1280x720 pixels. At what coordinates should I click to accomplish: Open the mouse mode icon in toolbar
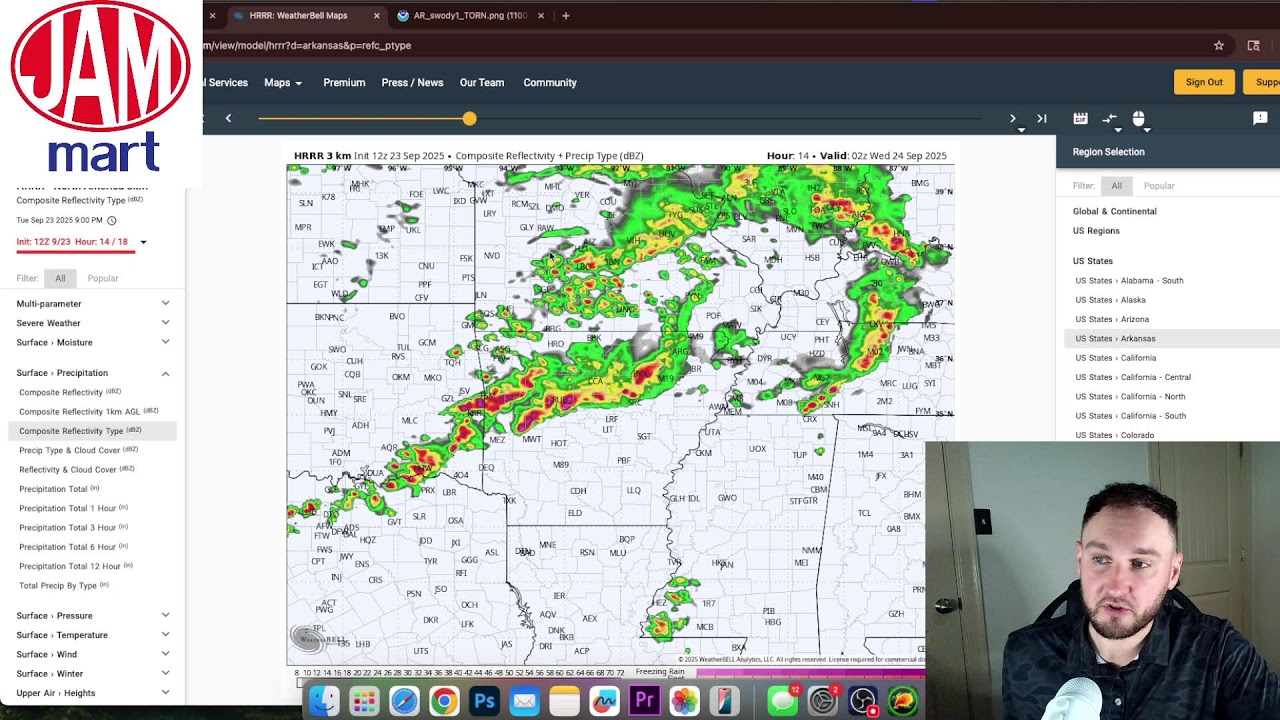1138,119
